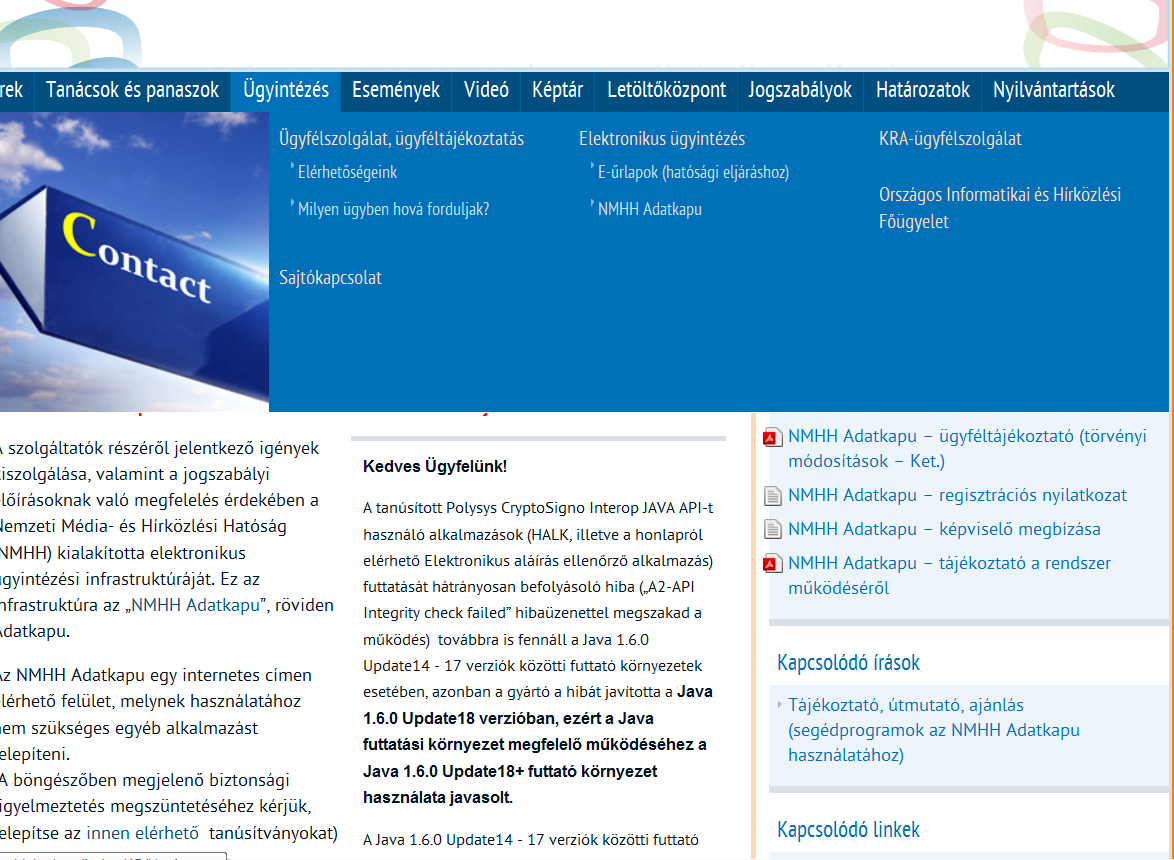The width and height of the screenshot is (1174, 860).
Task: Select the Ügyintézés menu item
Action: 286,91
